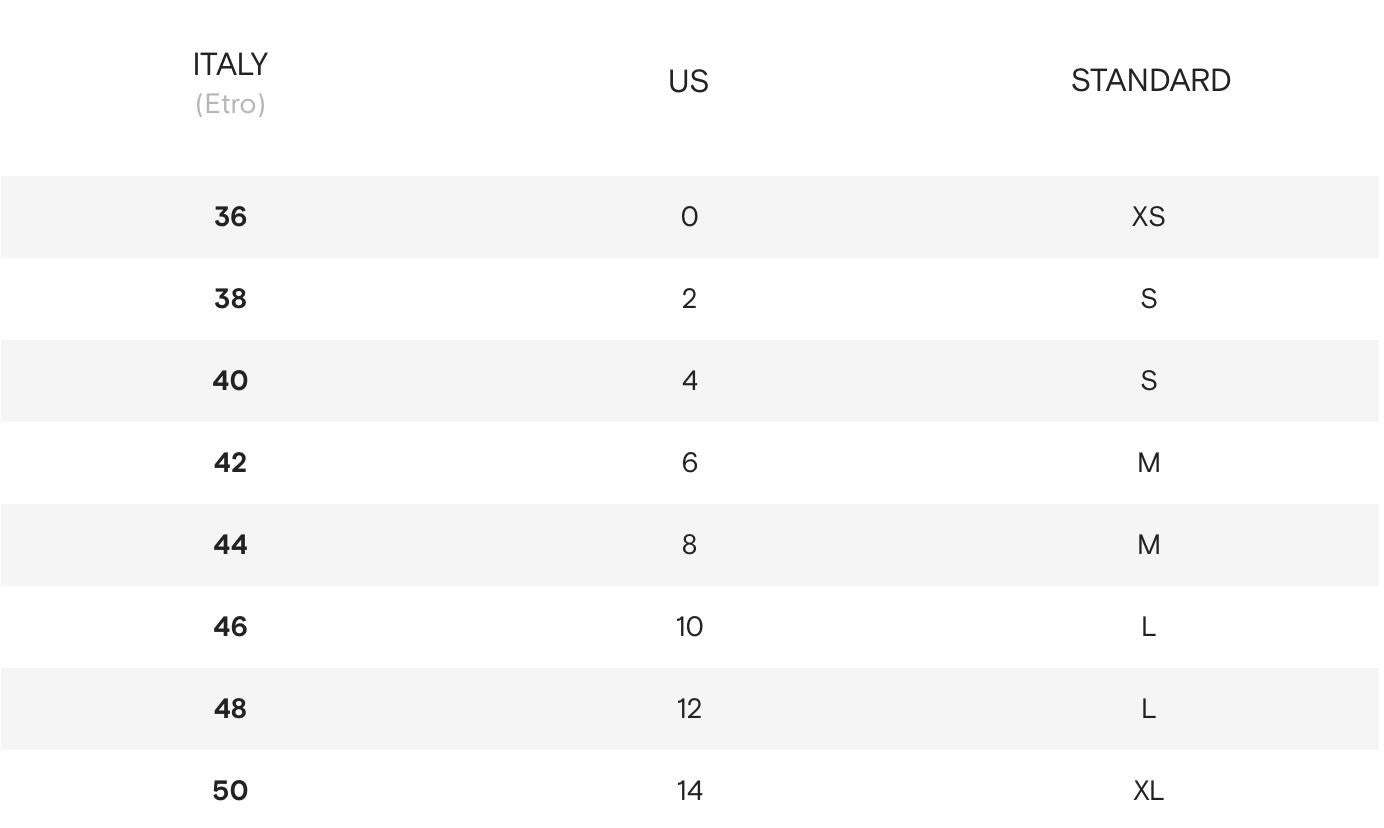Select Italy size 50 cell
The height and width of the screenshot is (828, 1384).
[230, 791]
